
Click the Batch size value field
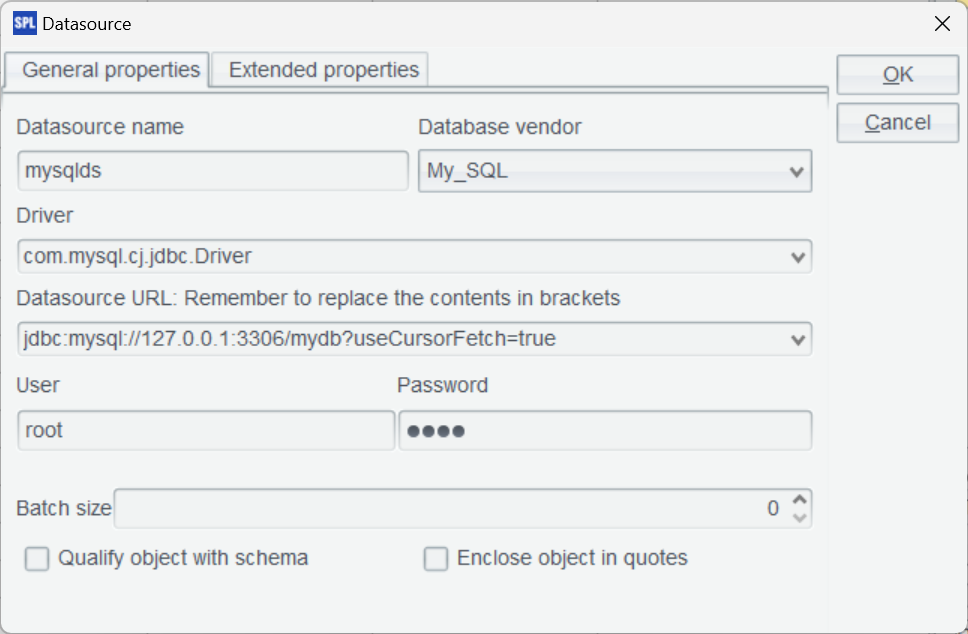coord(450,508)
